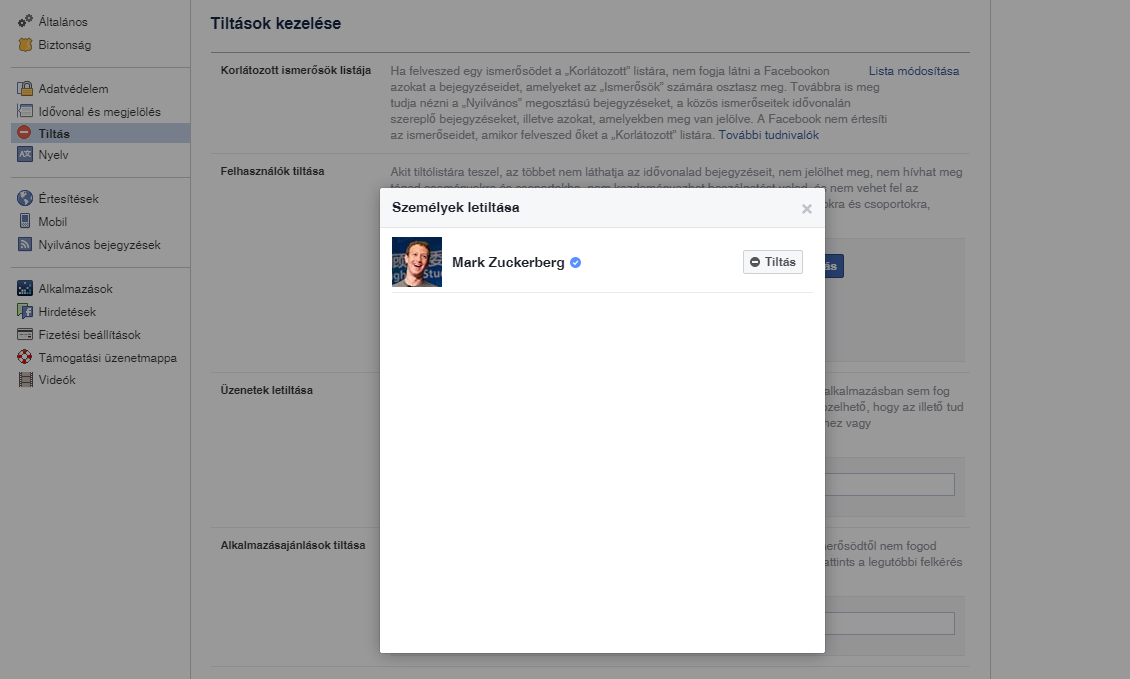Click the Nyilvános bejegyzések feed icon
Viewport: 1130px width, 679px height.
pos(25,244)
